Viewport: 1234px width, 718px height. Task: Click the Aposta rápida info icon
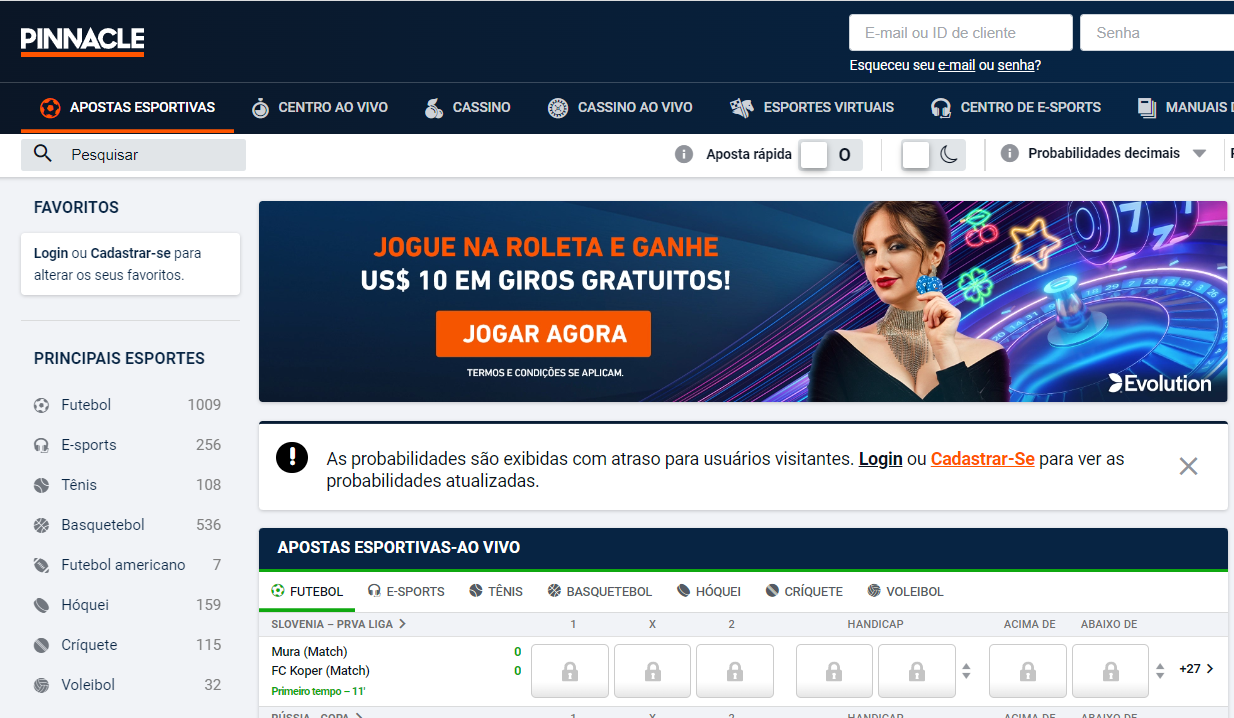[684, 154]
